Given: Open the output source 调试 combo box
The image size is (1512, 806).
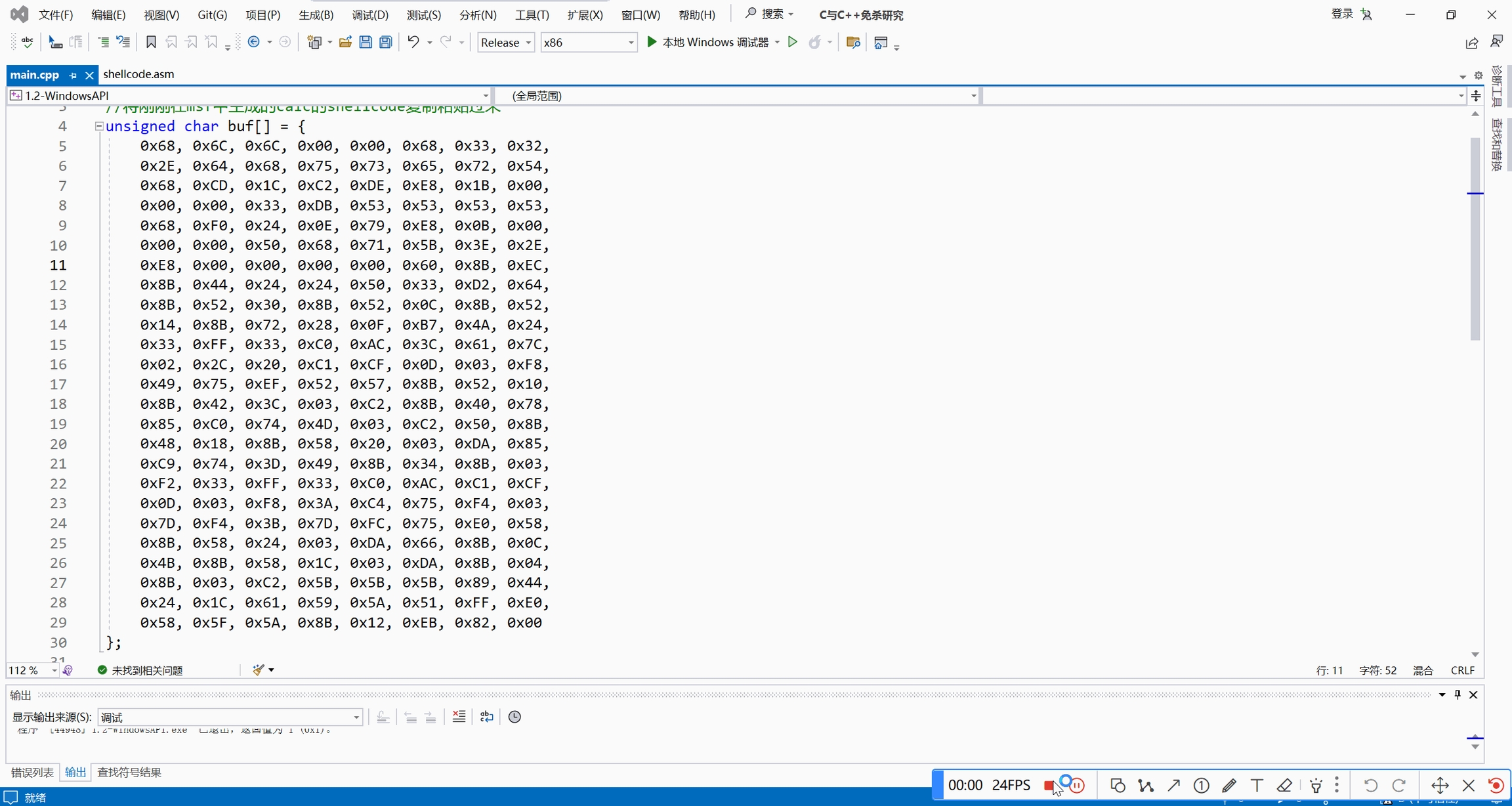Looking at the screenshot, I should [230, 717].
